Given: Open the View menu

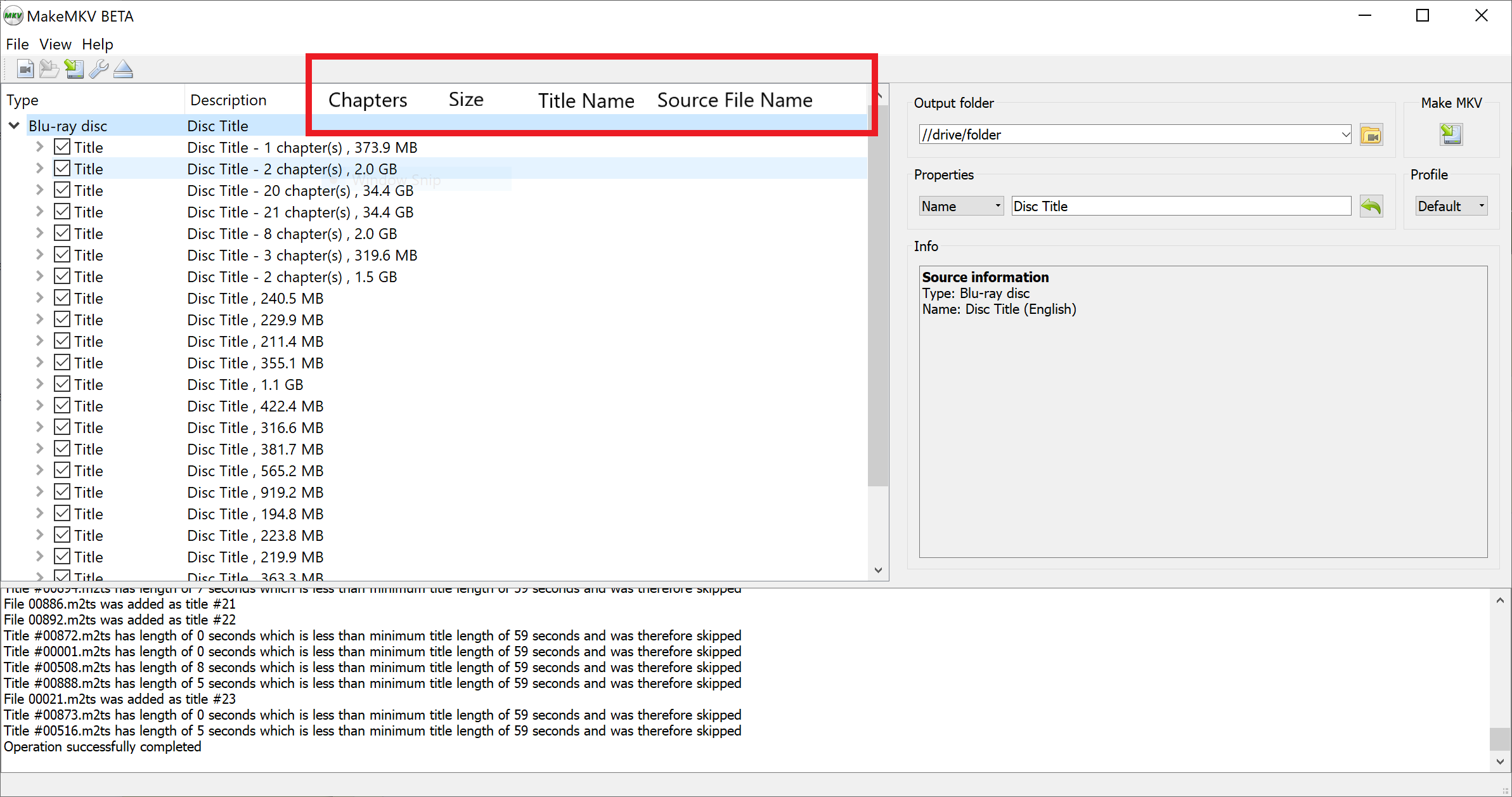Looking at the screenshot, I should [x=55, y=44].
